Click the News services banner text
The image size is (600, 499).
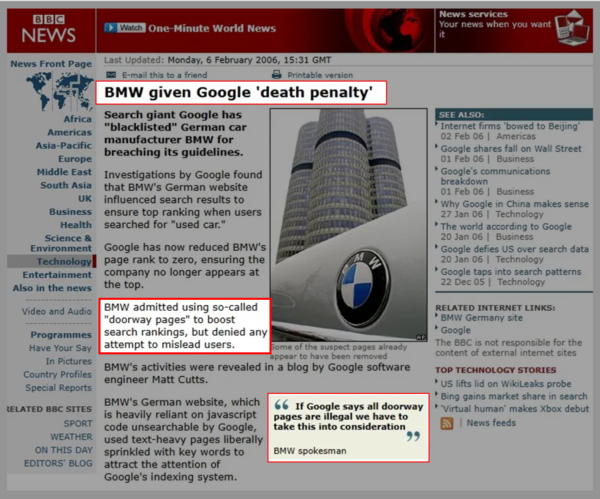tap(495, 24)
